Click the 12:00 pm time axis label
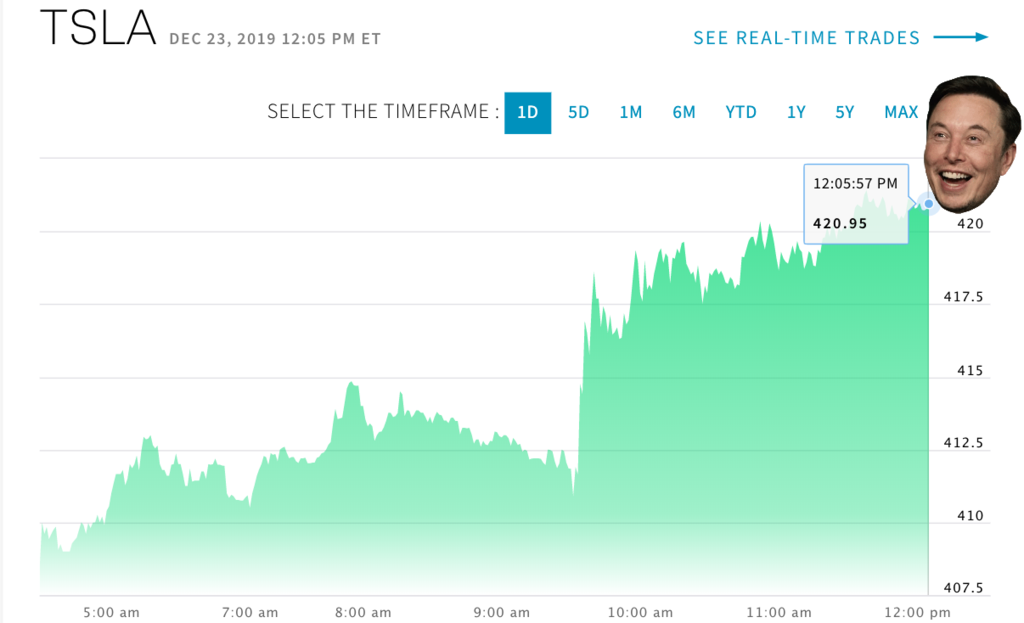The image size is (1024, 623). point(926,612)
